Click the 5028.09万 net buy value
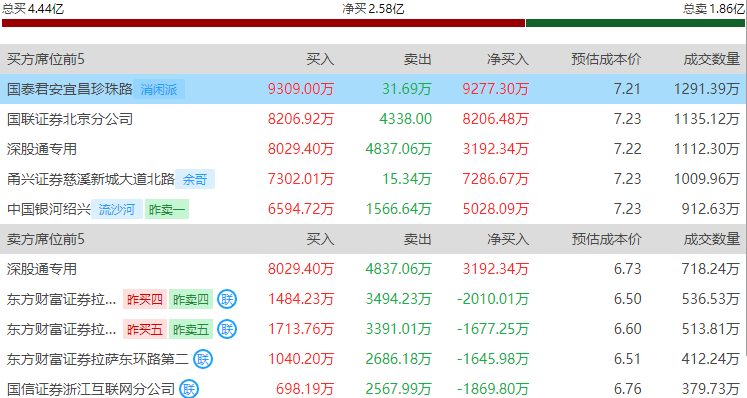This screenshot has height=398, width=747. (x=495, y=209)
